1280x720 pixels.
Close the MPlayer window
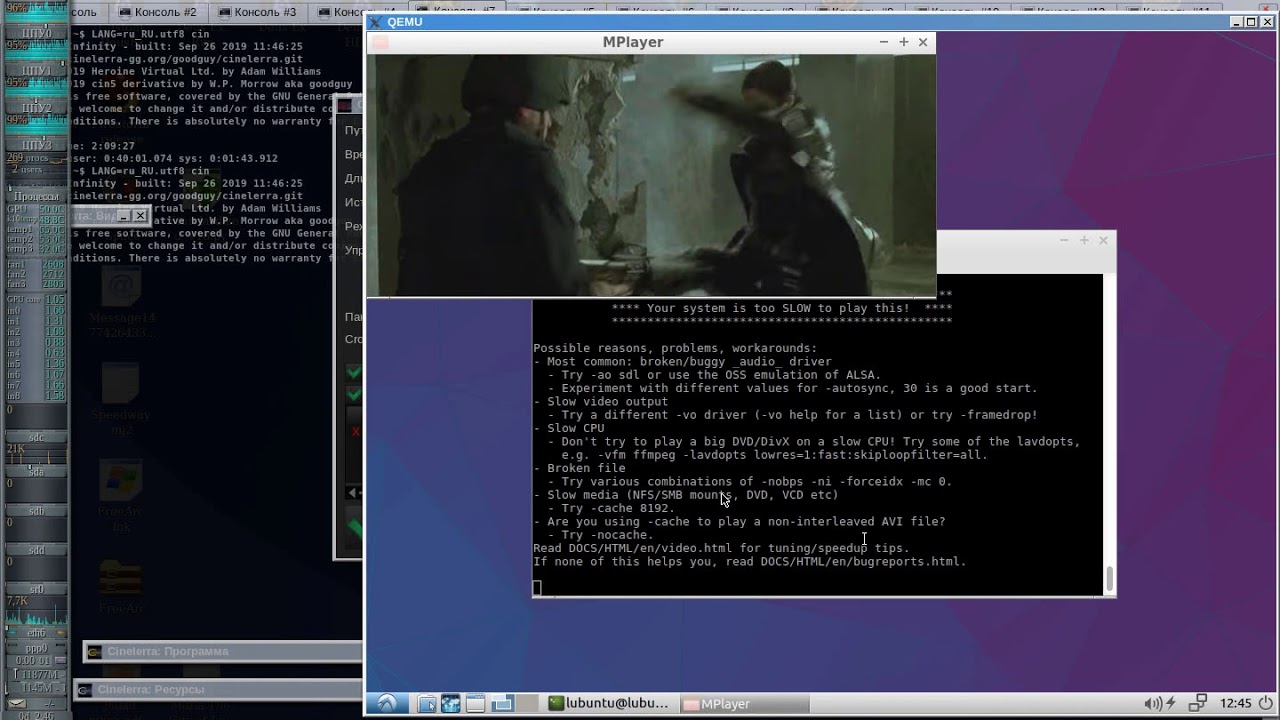click(923, 42)
